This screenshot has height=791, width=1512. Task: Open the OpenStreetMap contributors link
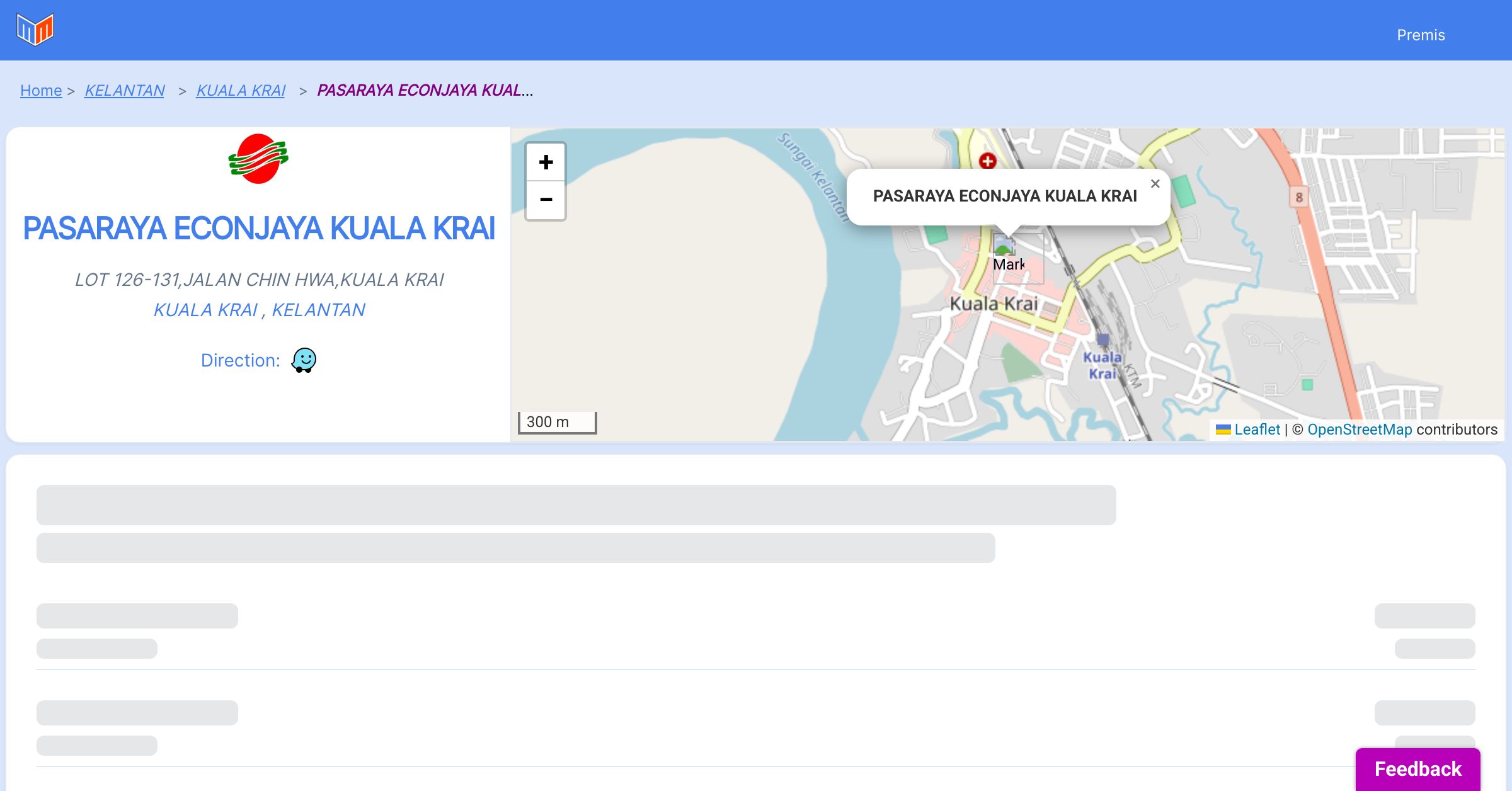tap(1360, 430)
